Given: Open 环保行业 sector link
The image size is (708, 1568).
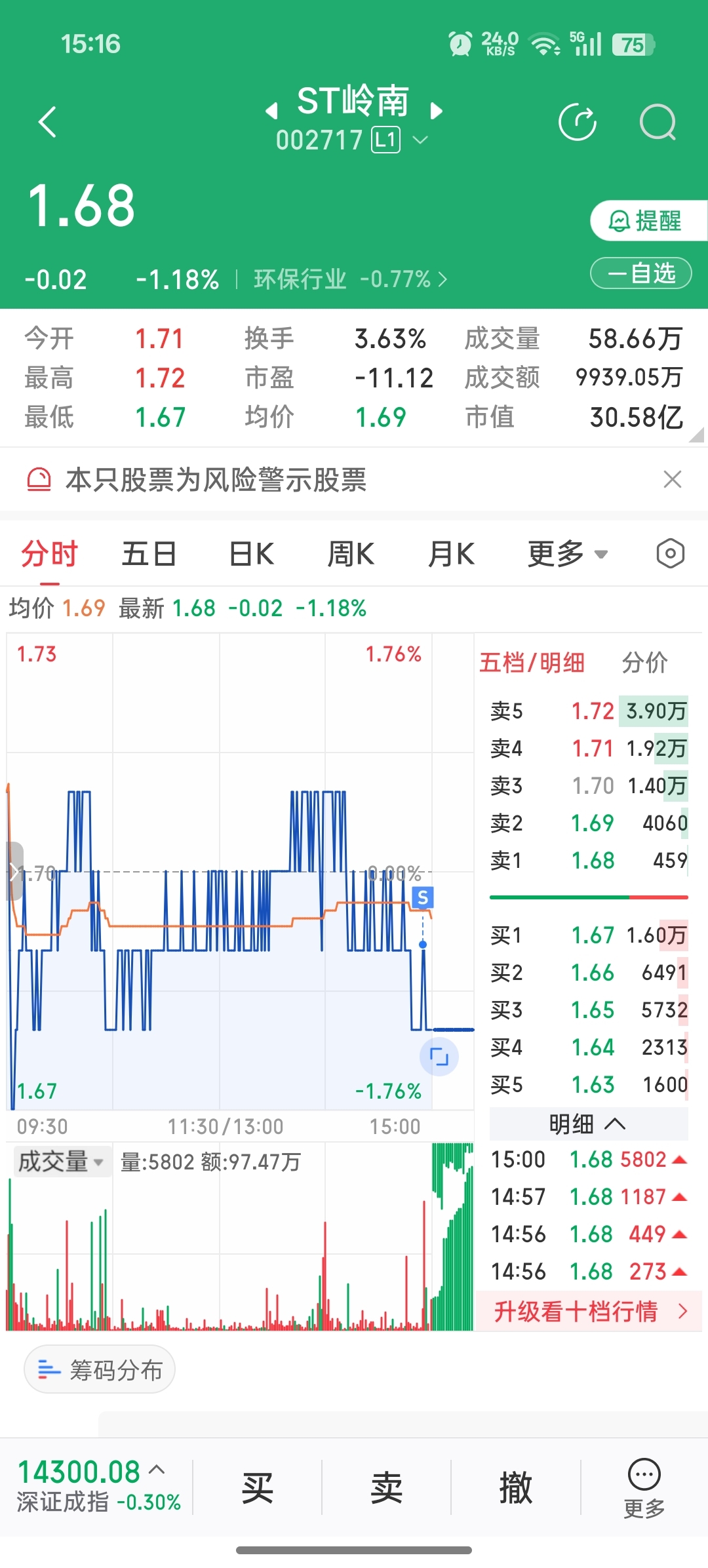Looking at the screenshot, I should tap(350, 279).
